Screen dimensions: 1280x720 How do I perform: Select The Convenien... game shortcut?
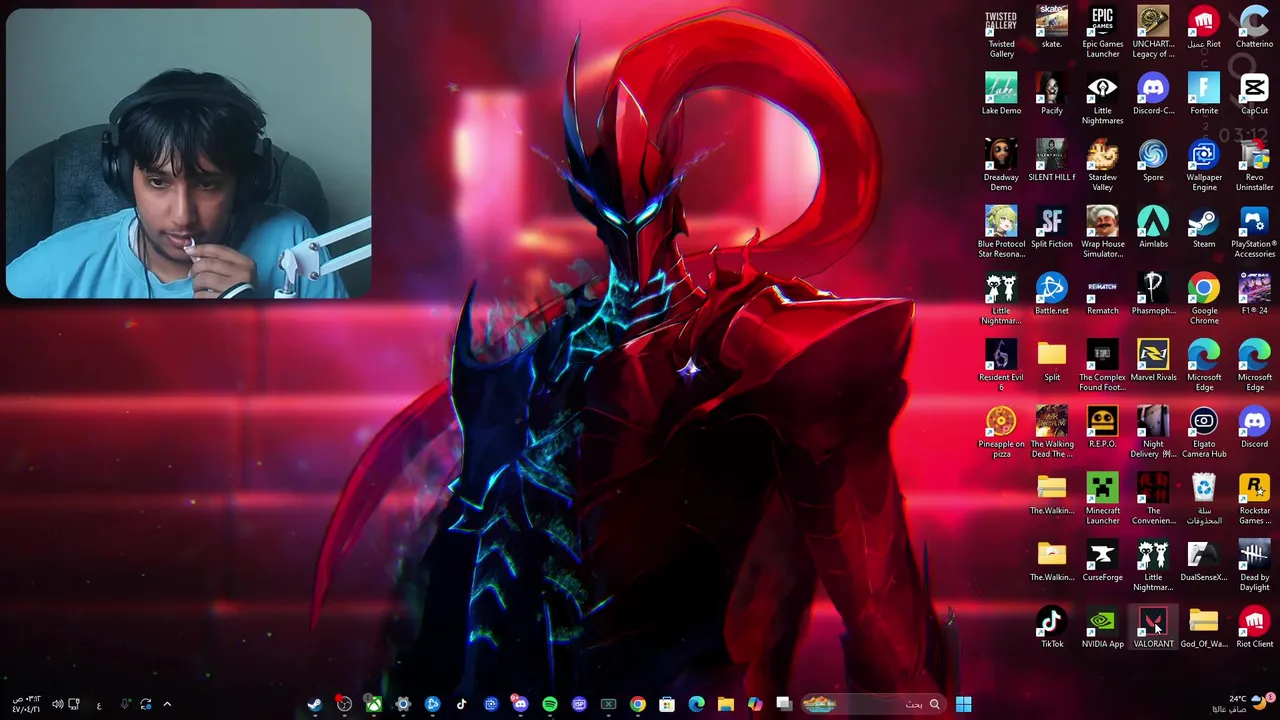coord(1153,500)
